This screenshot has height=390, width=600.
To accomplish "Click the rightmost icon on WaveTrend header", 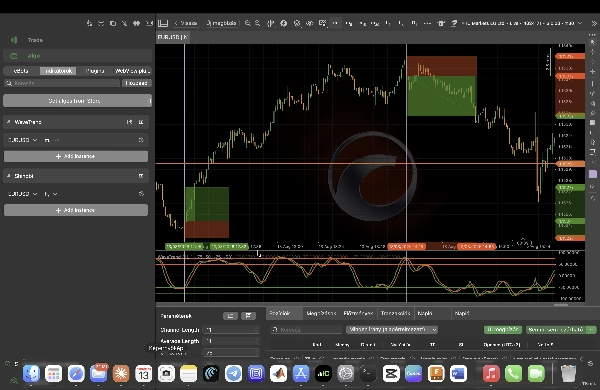I will click(x=141, y=122).
